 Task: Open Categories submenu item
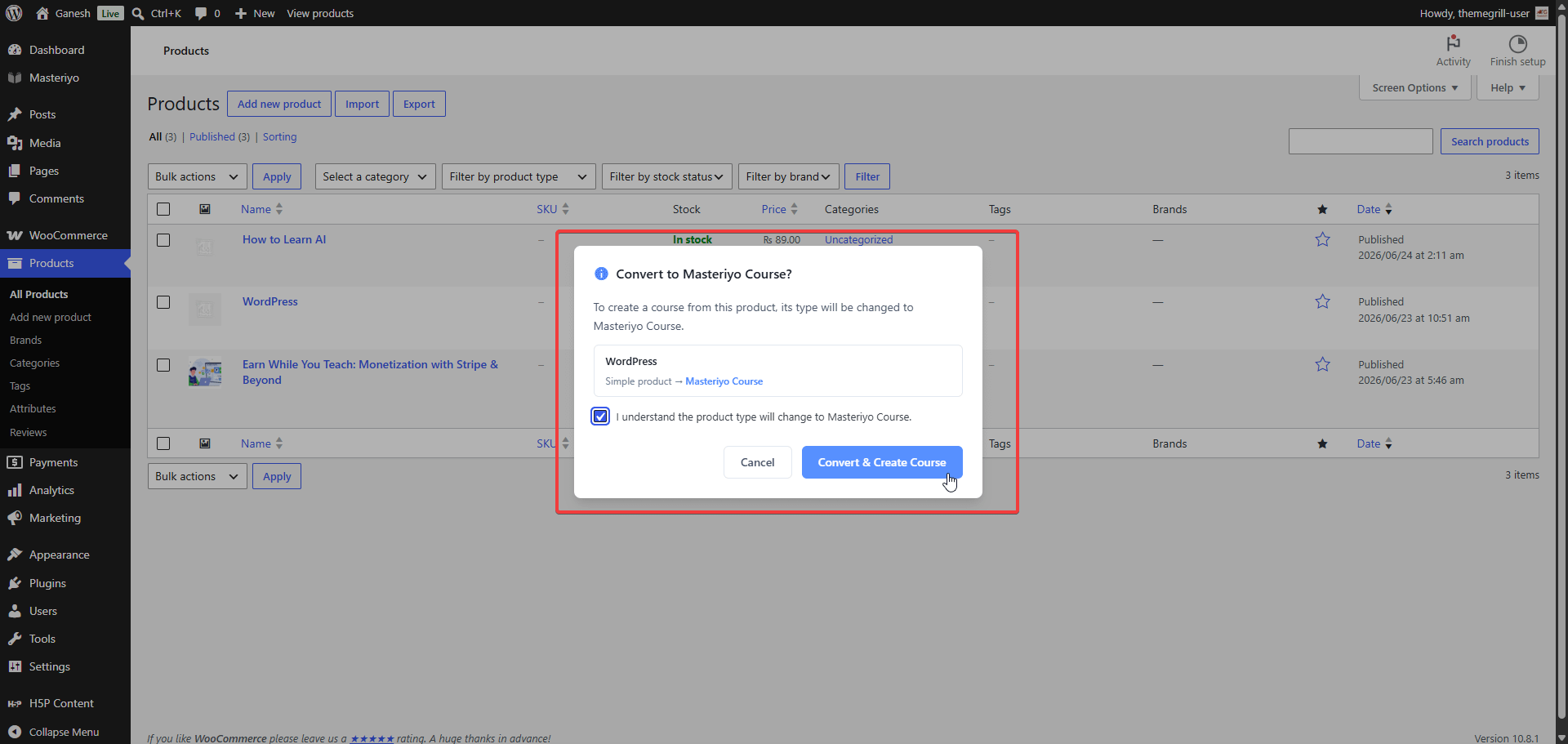[35, 363]
